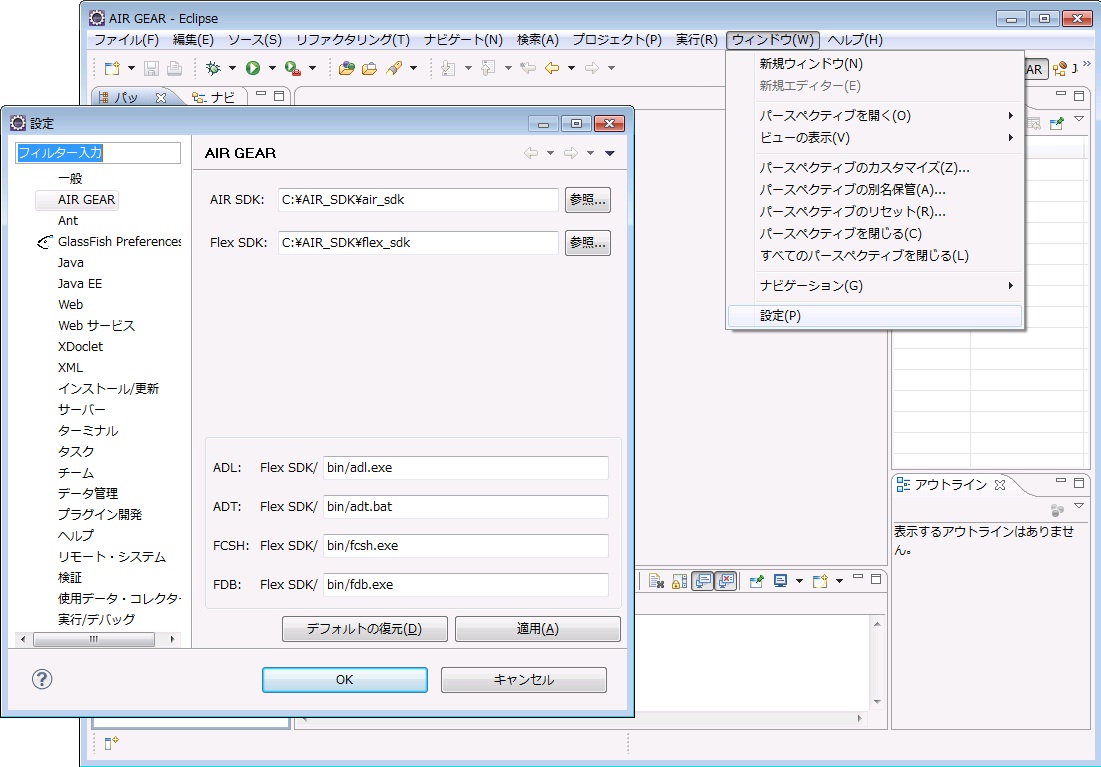
Task: Open the 編集(E) menu
Action: pos(193,40)
